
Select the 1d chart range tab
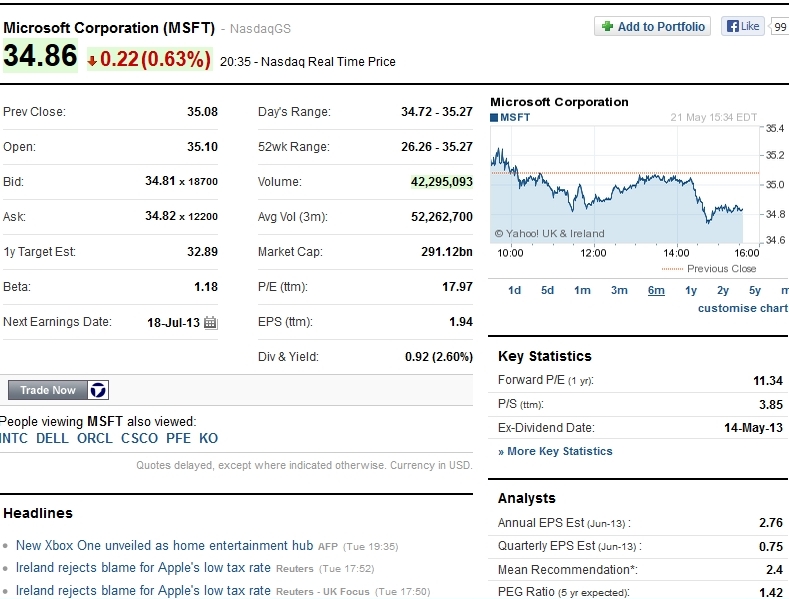tap(514, 290)
